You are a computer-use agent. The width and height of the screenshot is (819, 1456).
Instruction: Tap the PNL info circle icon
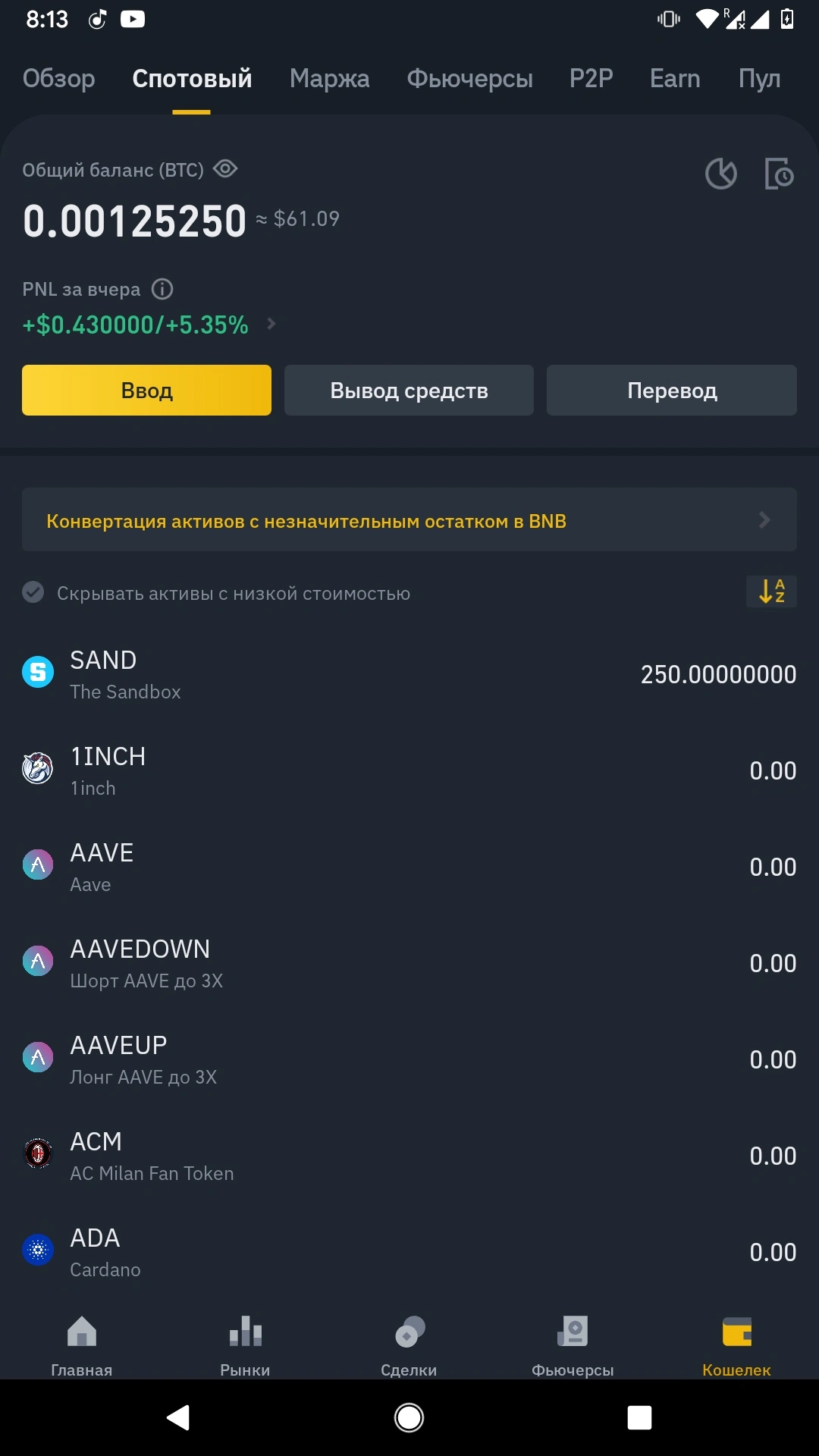tap(162, 289)
